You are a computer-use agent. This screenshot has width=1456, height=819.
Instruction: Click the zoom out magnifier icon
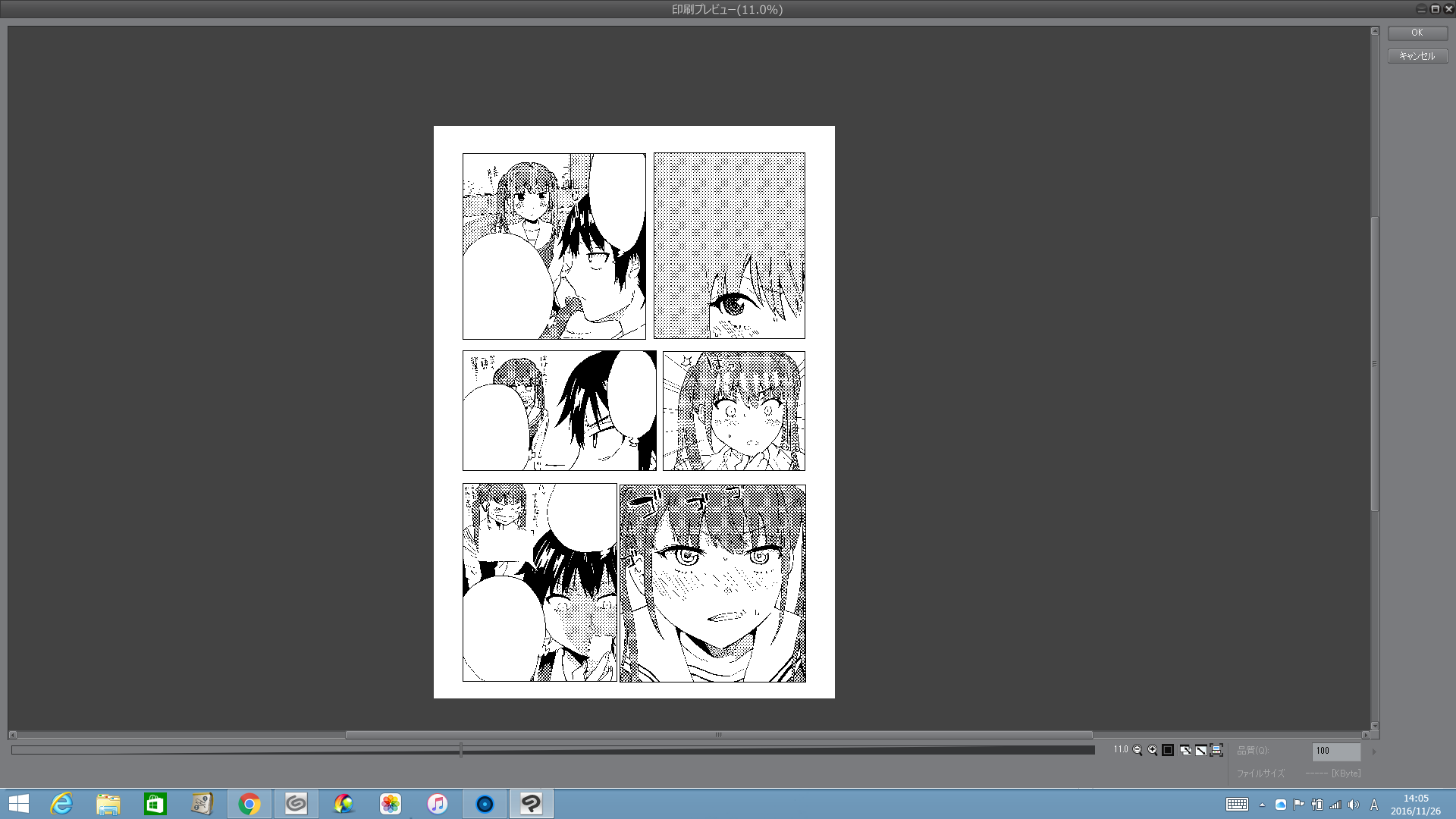tap(1137, 750)
